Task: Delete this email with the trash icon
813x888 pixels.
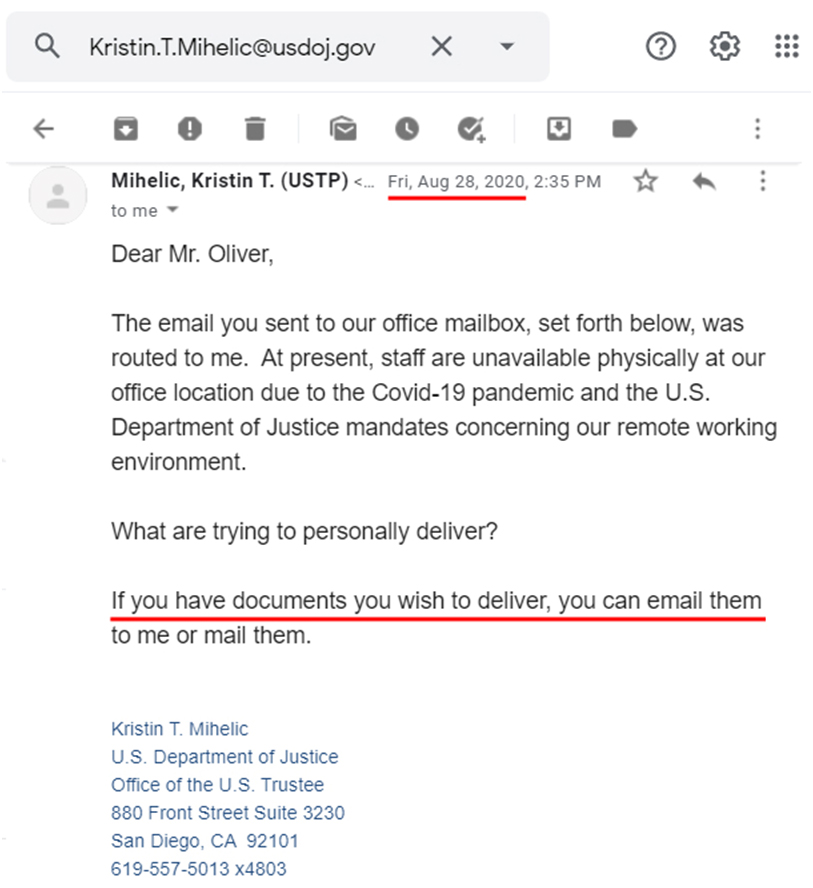Action: pyautogui.click(x=255, y=129)
